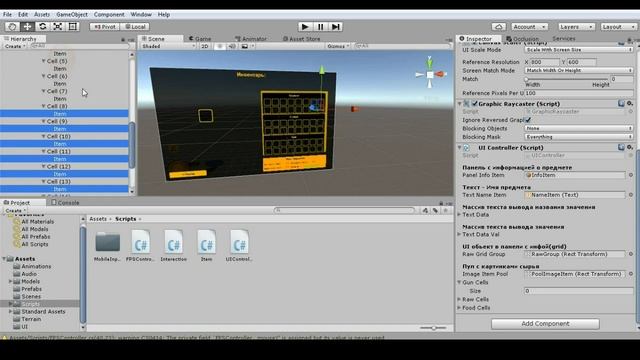Click the Add Component button

point(545,324)
